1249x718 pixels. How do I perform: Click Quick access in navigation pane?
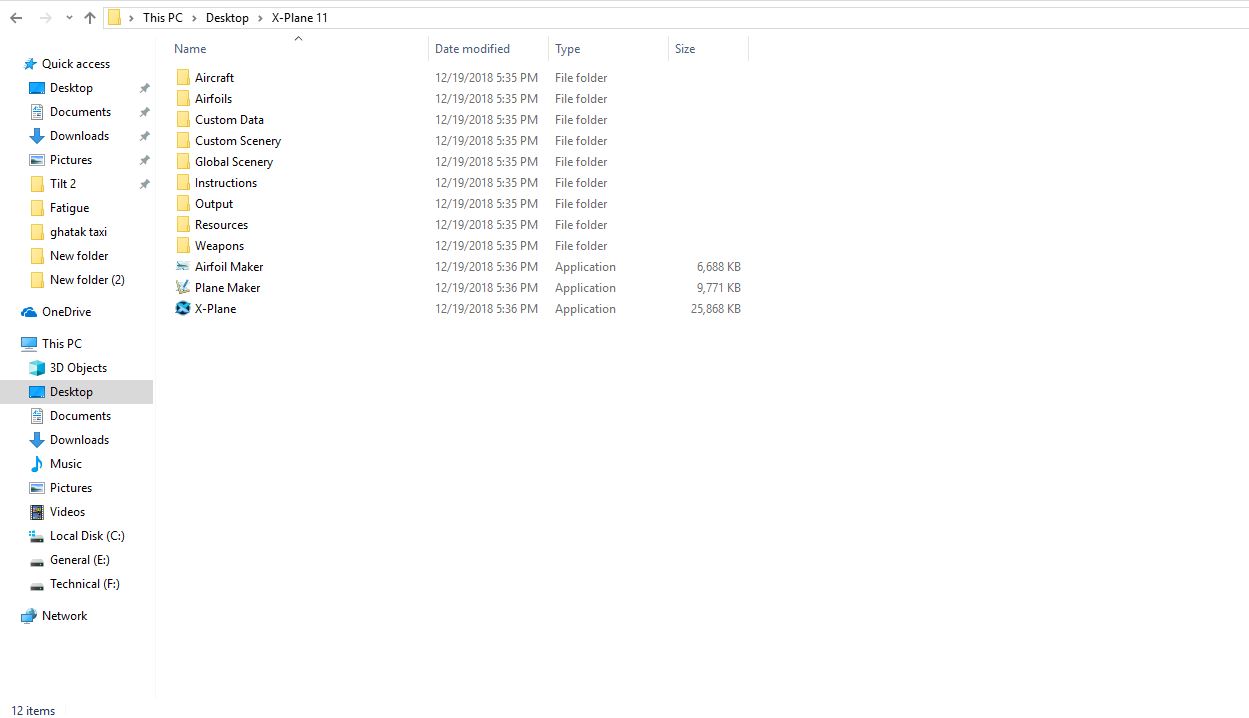(x=76, y=64)
